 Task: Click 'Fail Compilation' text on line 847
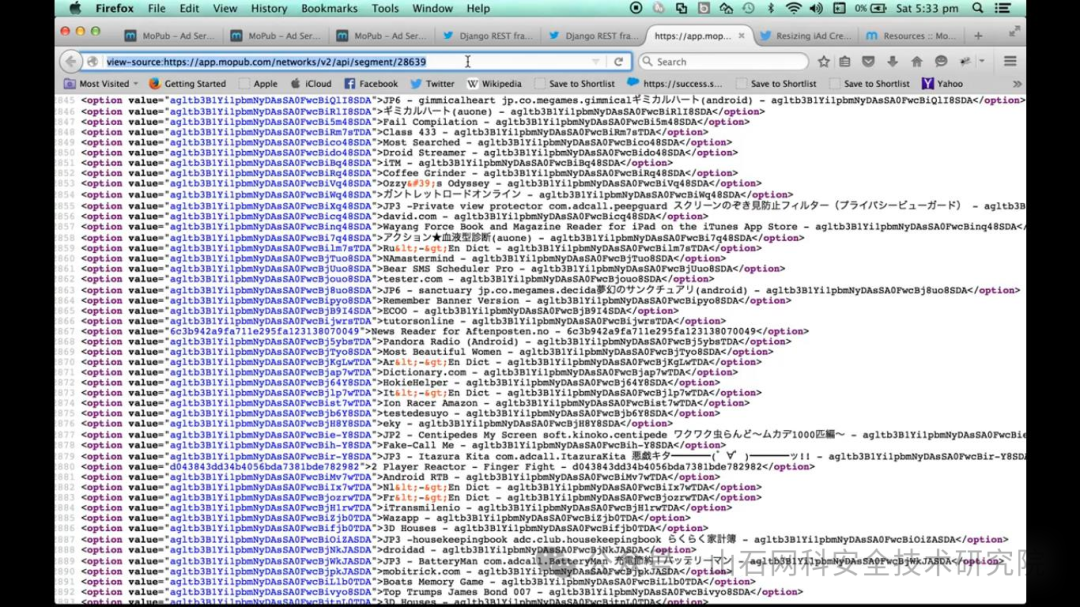point(430,121)
